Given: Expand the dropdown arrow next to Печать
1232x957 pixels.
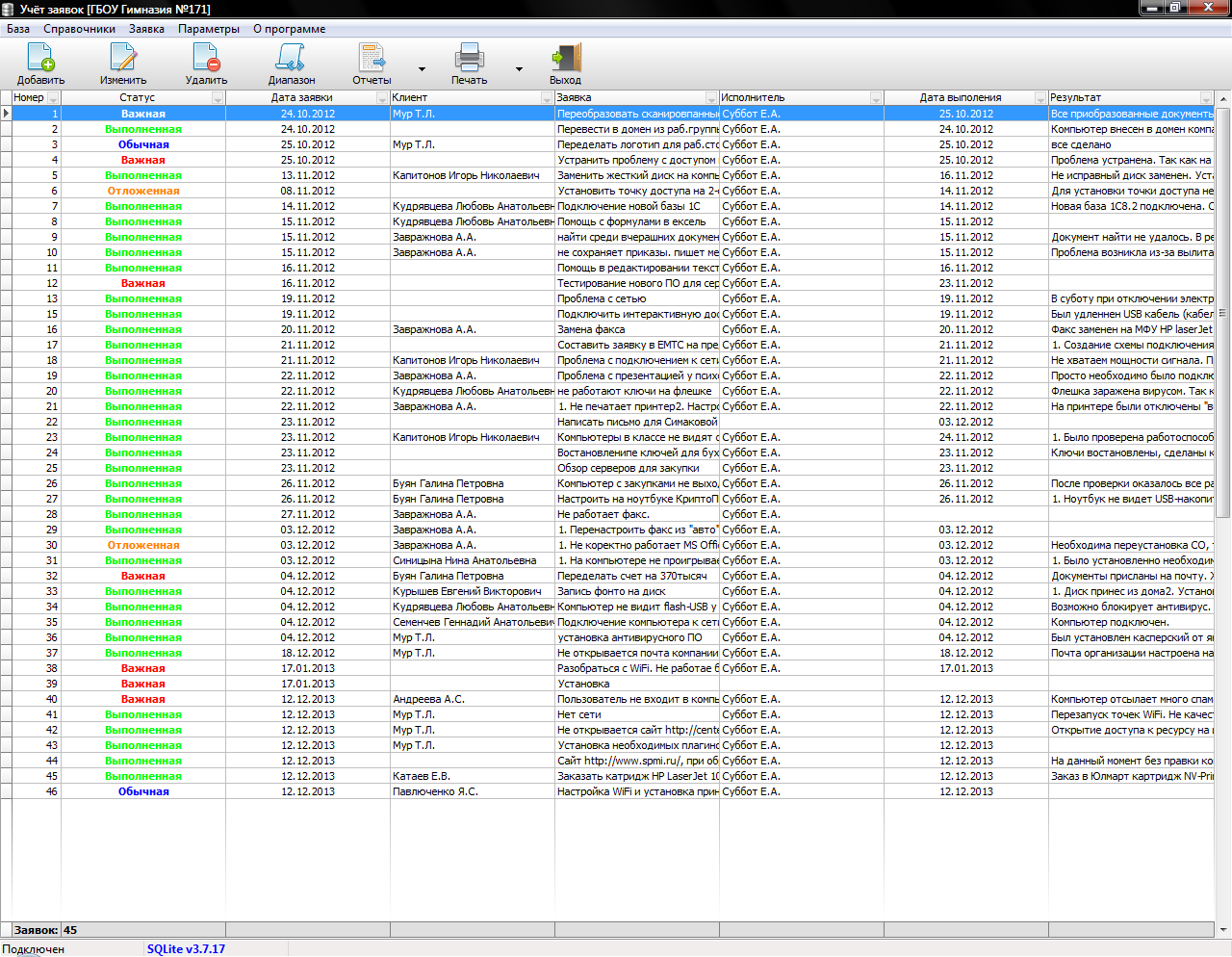Looking at the screenshot, I should (x=519, y=69).
